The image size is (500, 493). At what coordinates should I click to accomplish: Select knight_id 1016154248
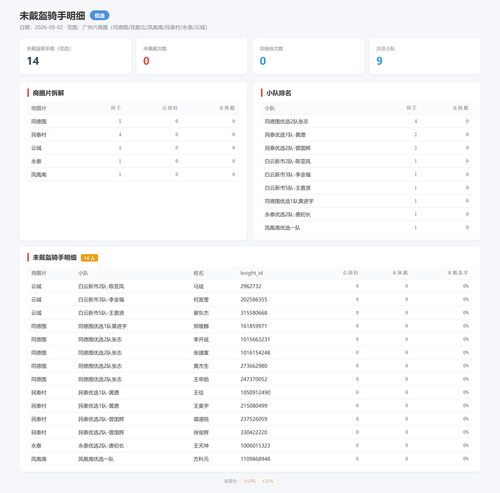coord(255,353)
